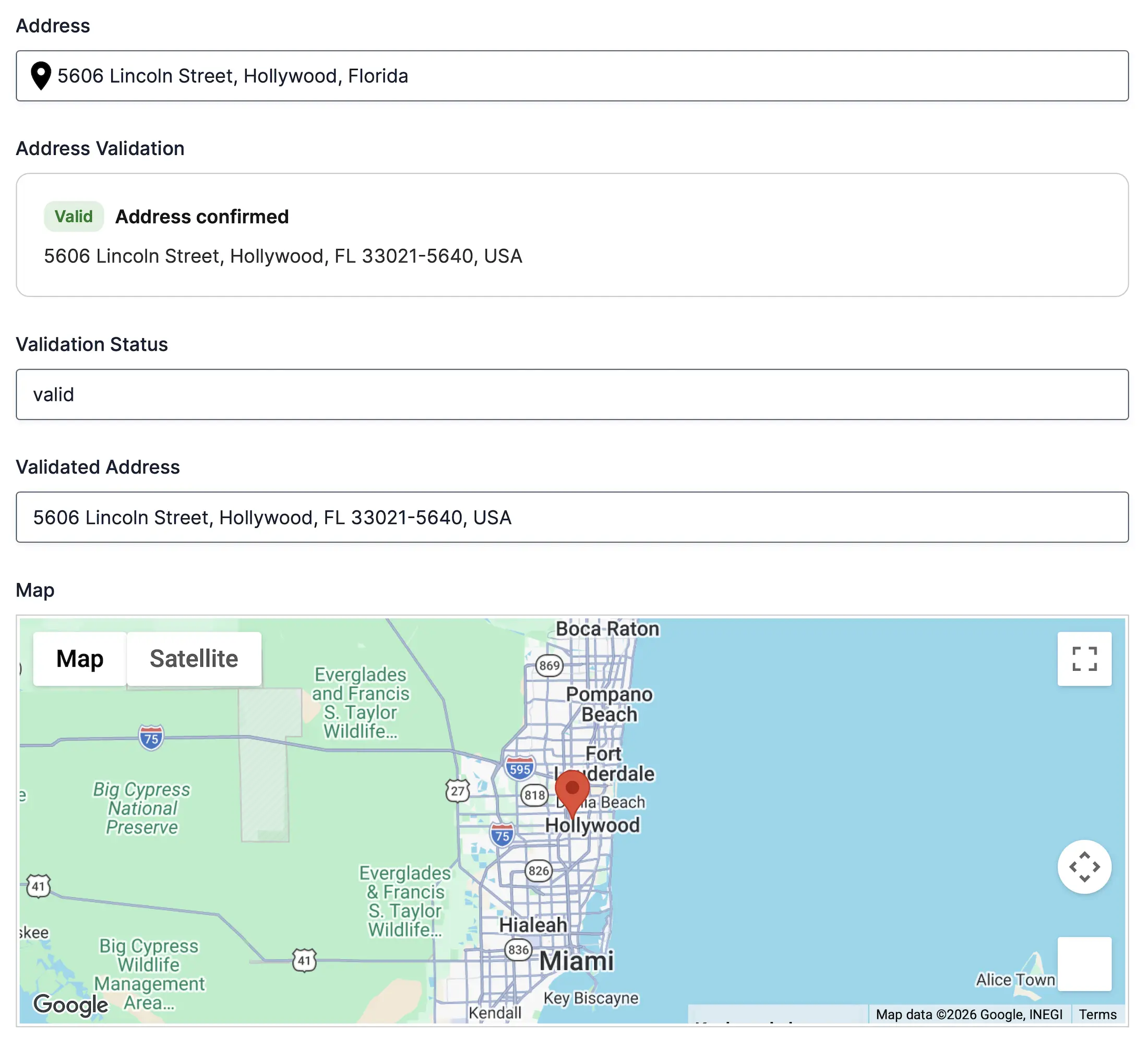Click the route 836 shield near Miami
The image size is (1148, 1047).
click(518, 949)
